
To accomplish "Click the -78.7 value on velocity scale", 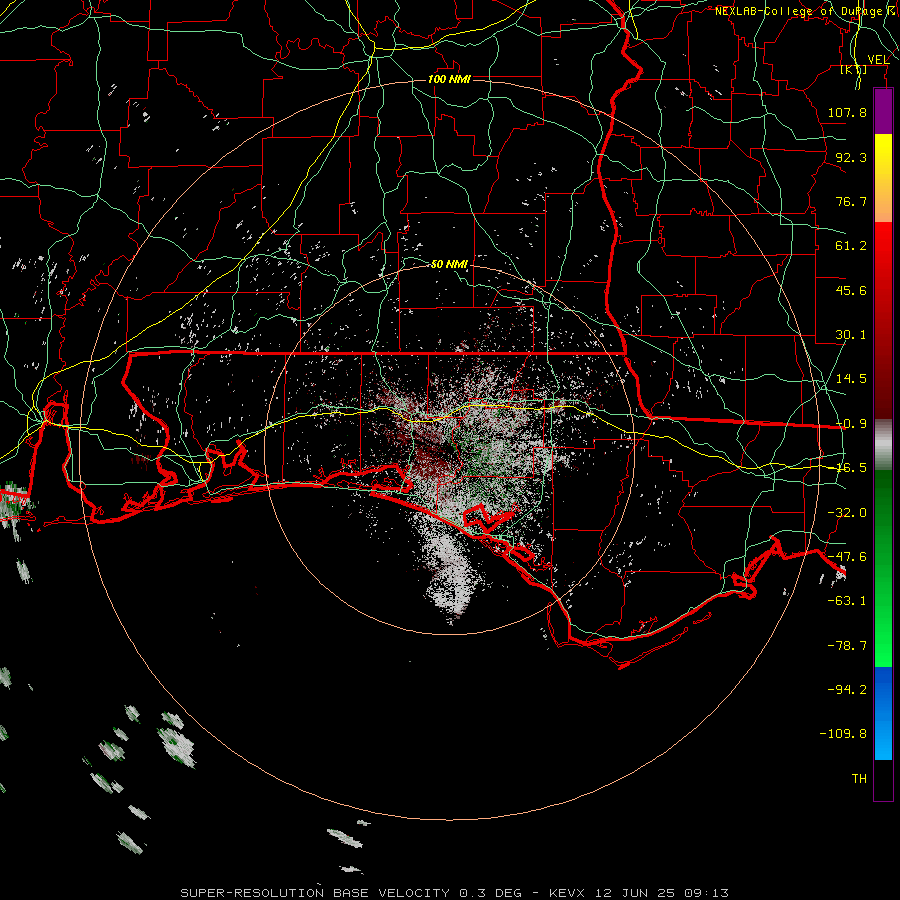I will coord(847,646).
